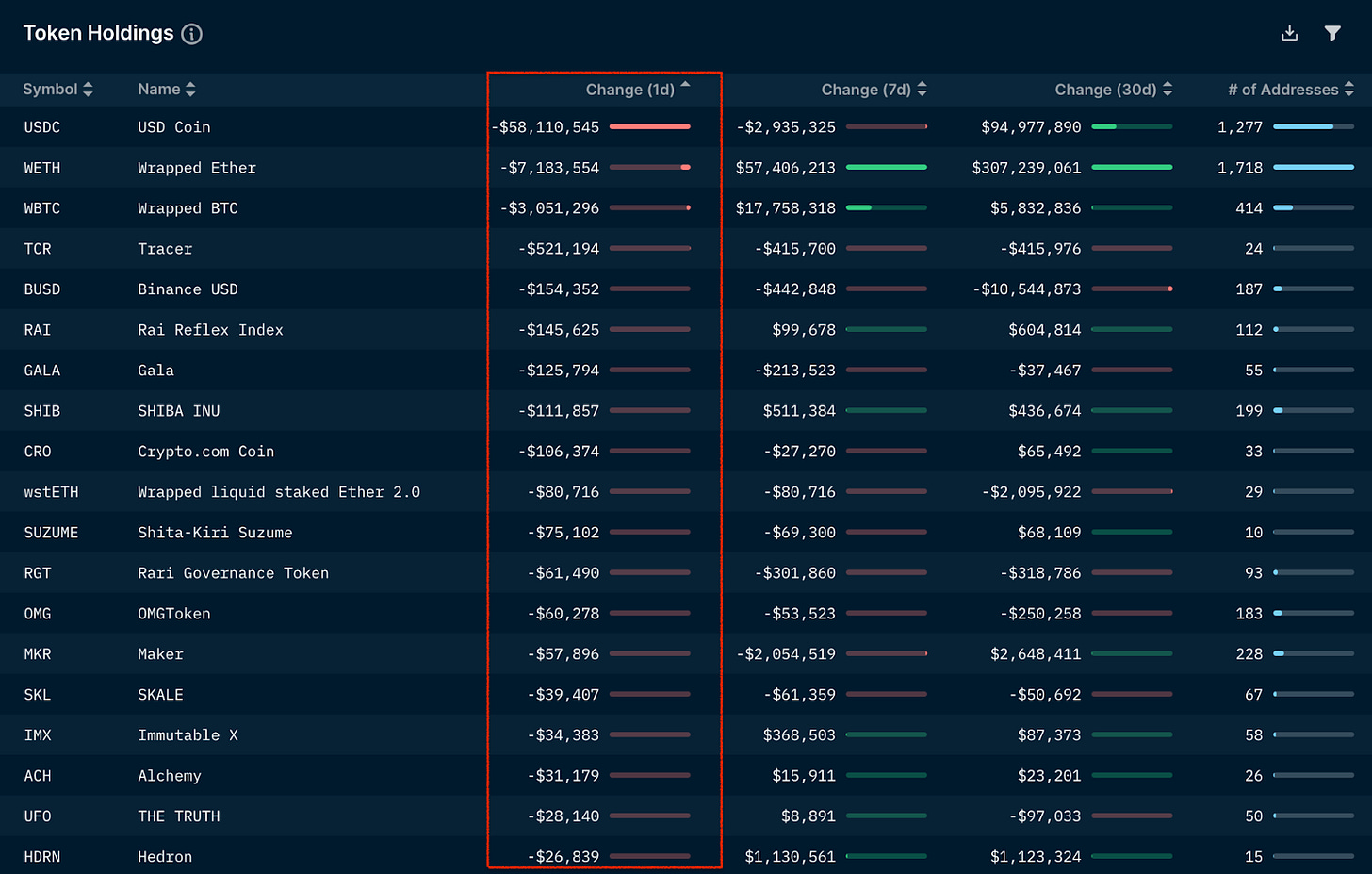Viewport: 1372px width, 874px height.
Task: Click the BUSD 30d change bar
Action: pos(1132,289)
